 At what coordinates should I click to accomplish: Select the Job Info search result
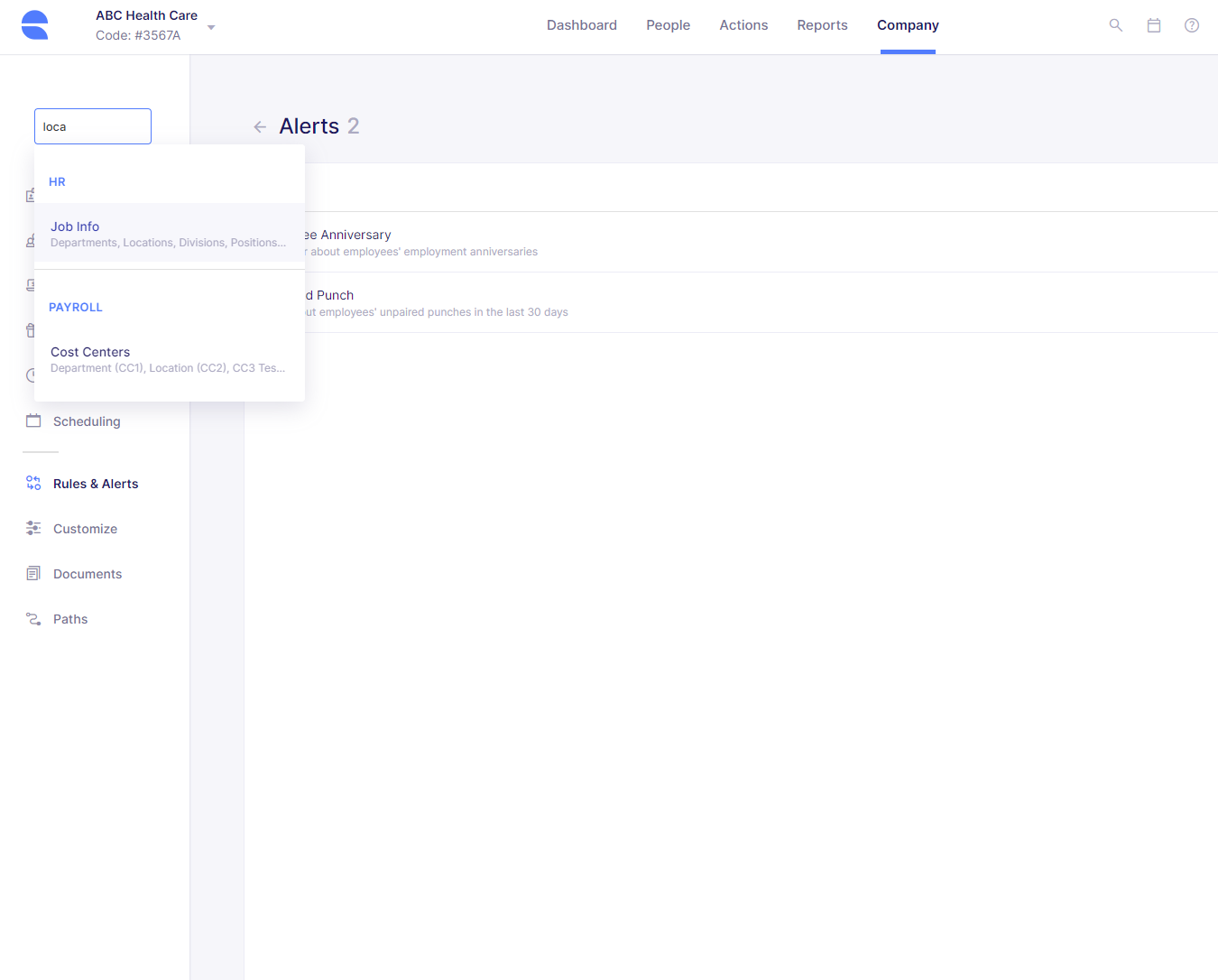[170, 234]
